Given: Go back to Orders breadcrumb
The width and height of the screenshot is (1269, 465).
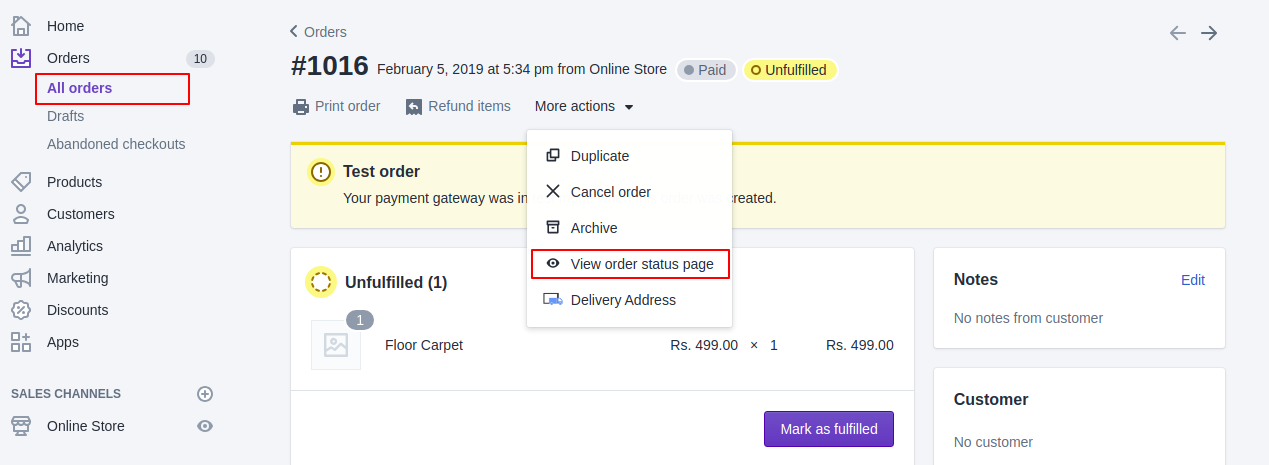Looking at the screenshot, I should point(318,32).
